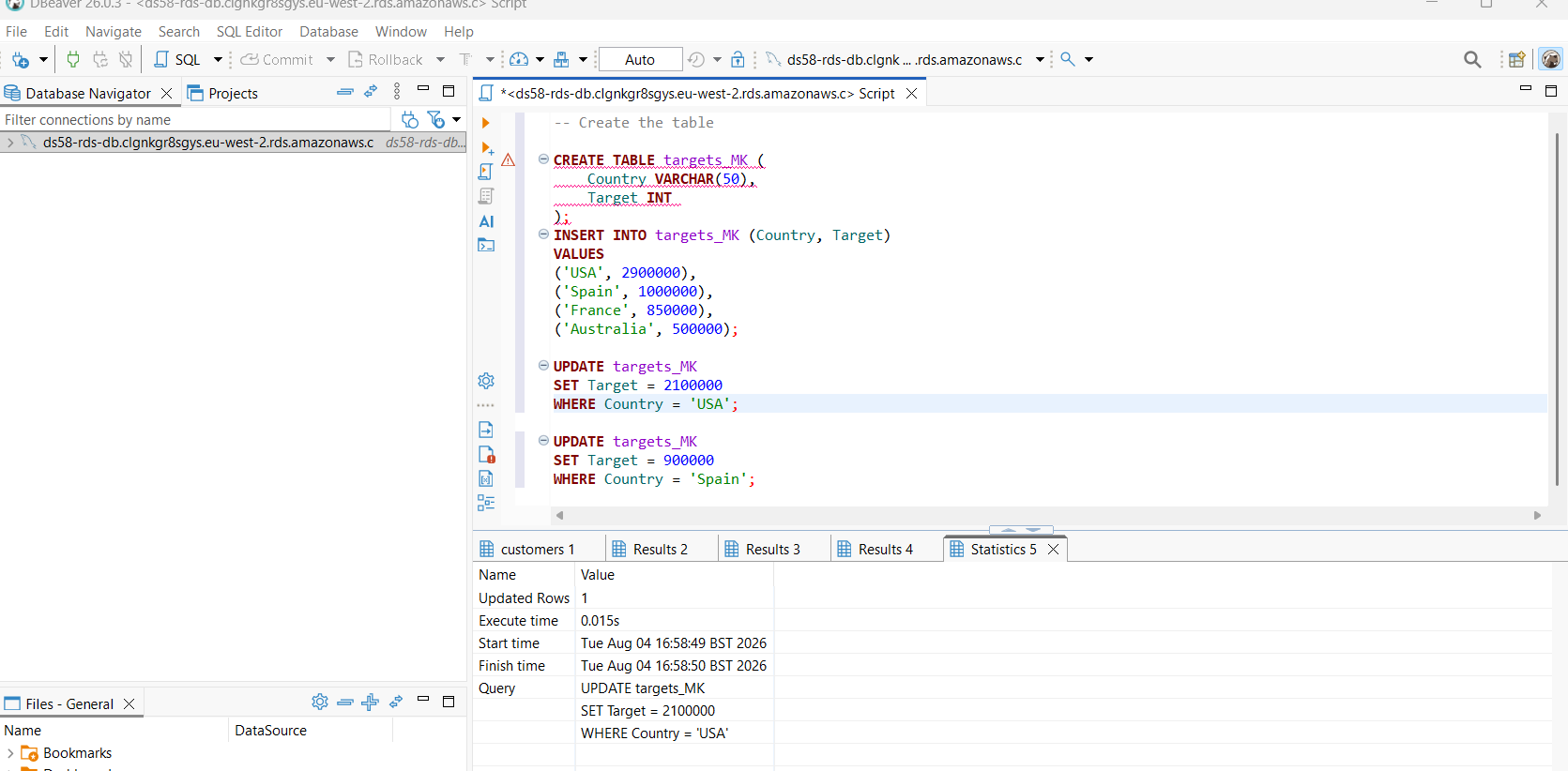Image resolution: width=1568 pixels, height=771 pixels.
Task: Click the reconnect icon in toolbar
Action: (100, 59)
